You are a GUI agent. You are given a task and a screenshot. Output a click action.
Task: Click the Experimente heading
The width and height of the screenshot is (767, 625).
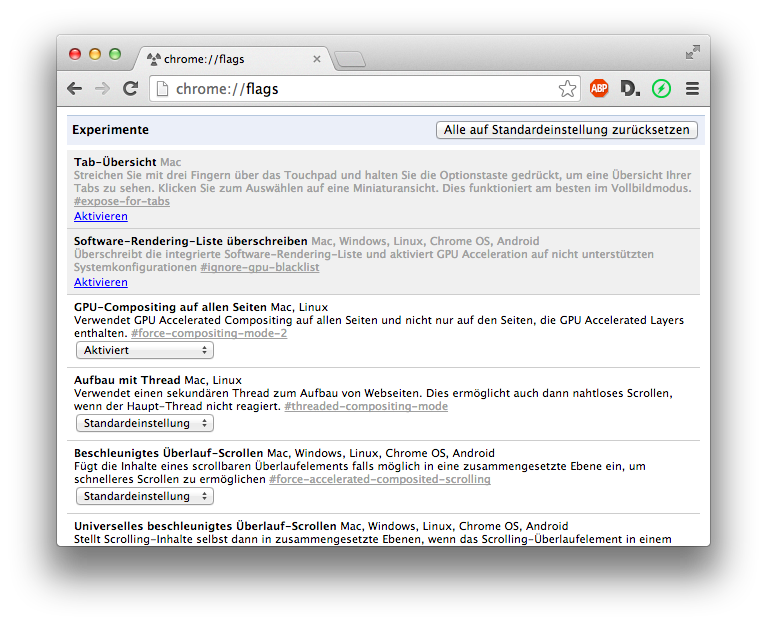pyautogui.click(x=111, y=130)
